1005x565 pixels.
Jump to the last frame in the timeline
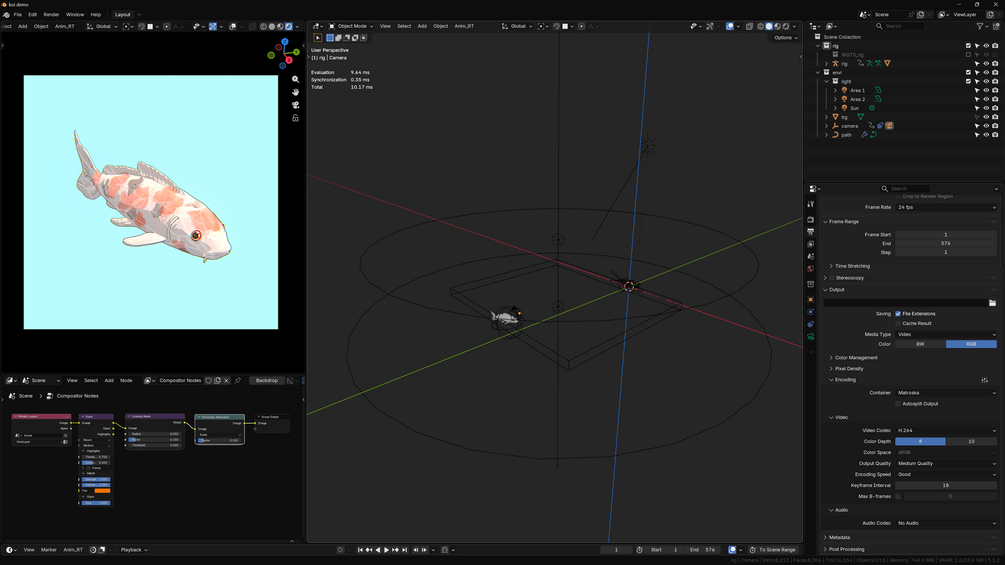404,550
